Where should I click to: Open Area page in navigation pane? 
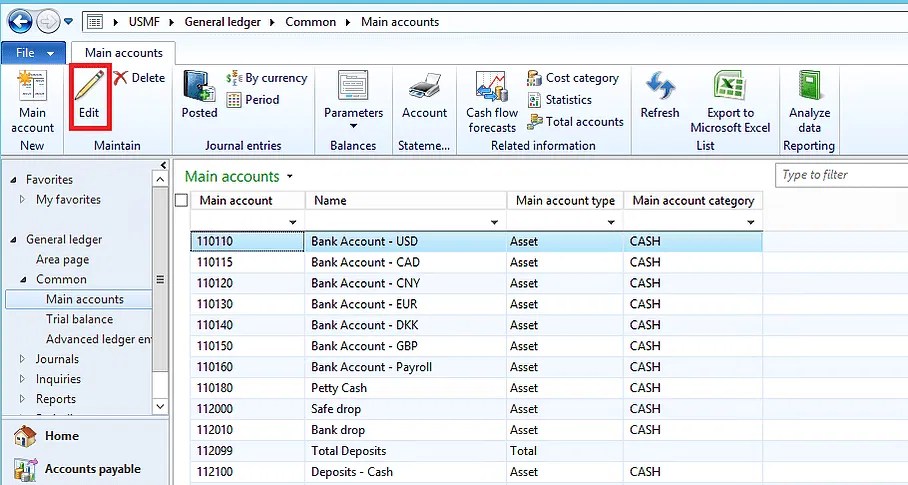click(x=62, y=259)
